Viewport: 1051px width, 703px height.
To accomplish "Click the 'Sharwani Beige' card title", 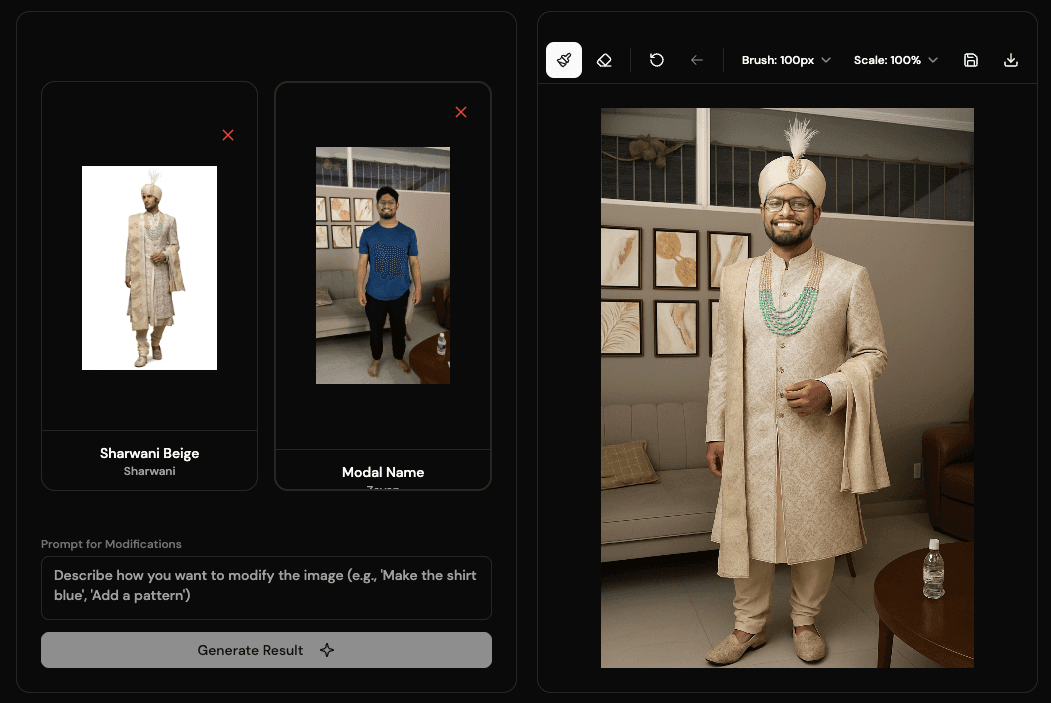I will pos(149,454).
